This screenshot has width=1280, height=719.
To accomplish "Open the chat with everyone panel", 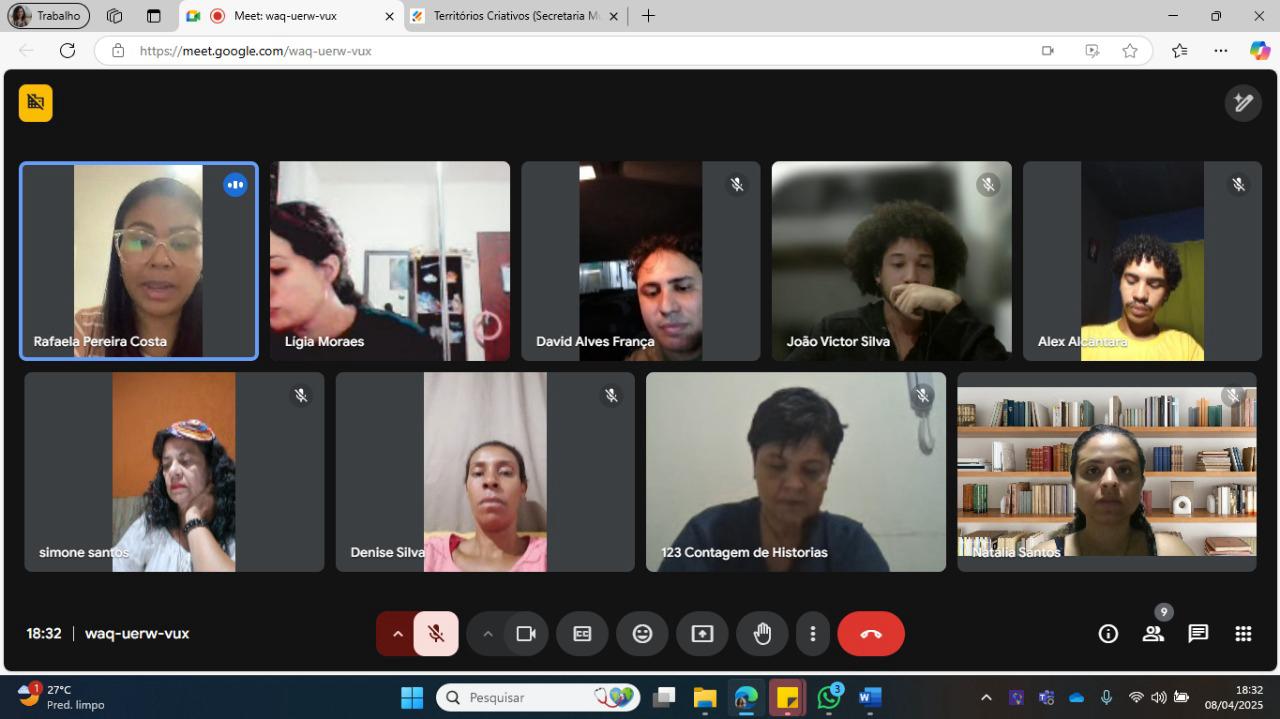I will click(x=1198, y=634).
